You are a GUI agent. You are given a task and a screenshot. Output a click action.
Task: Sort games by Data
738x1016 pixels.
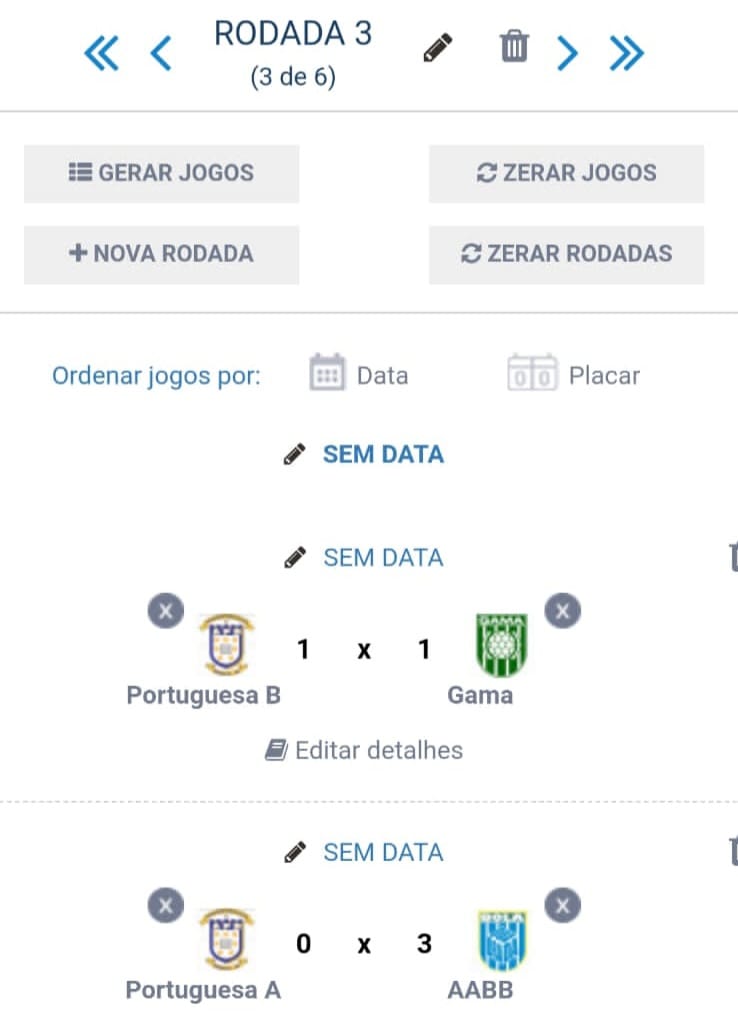[359, 375]
